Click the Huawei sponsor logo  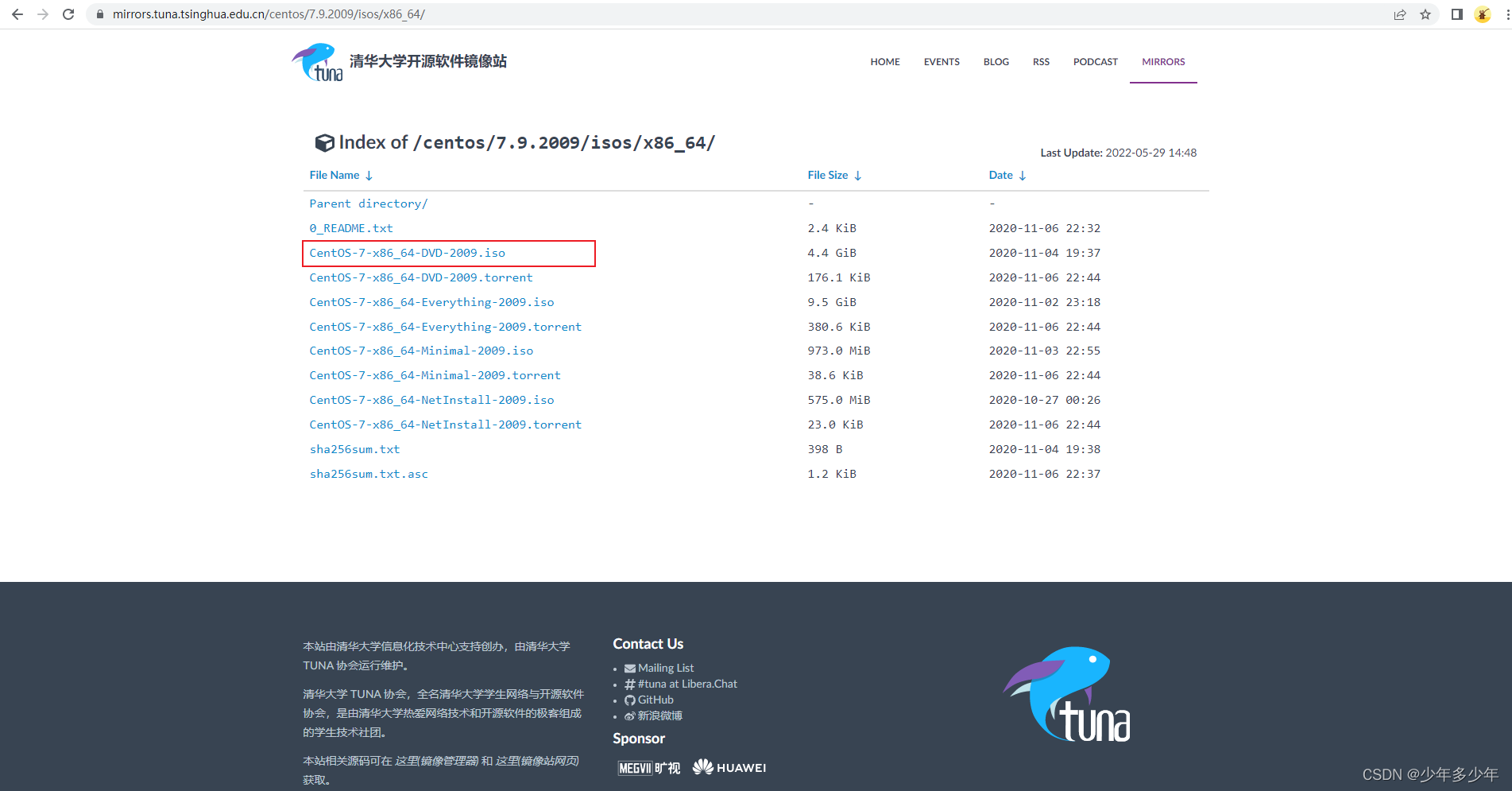(x=729, y=767)
